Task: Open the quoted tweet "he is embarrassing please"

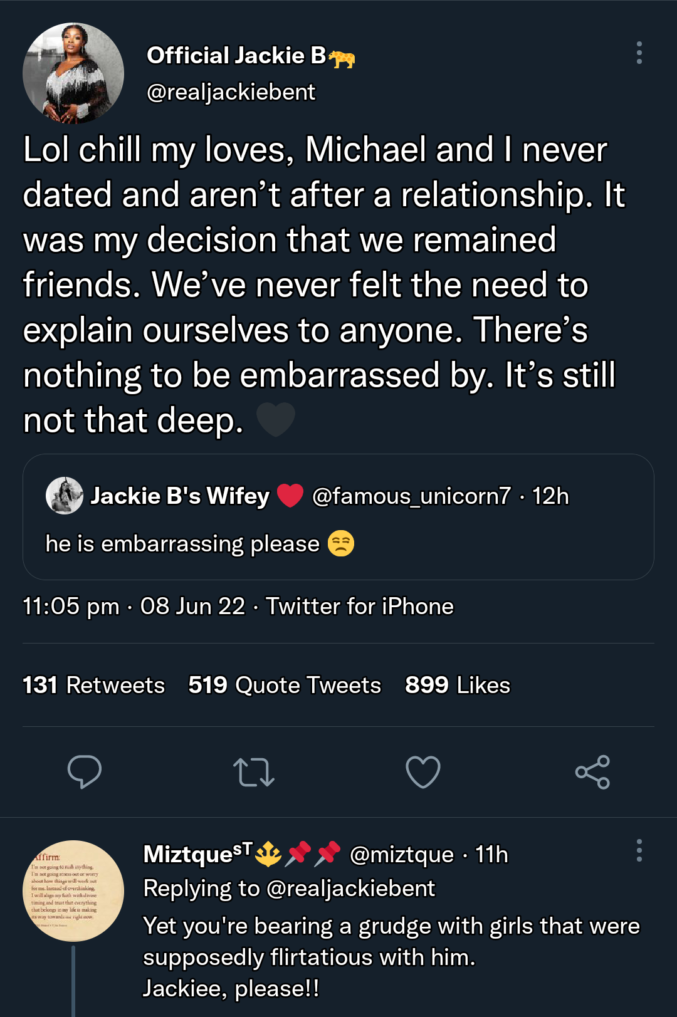Action: tap(337, 543)
